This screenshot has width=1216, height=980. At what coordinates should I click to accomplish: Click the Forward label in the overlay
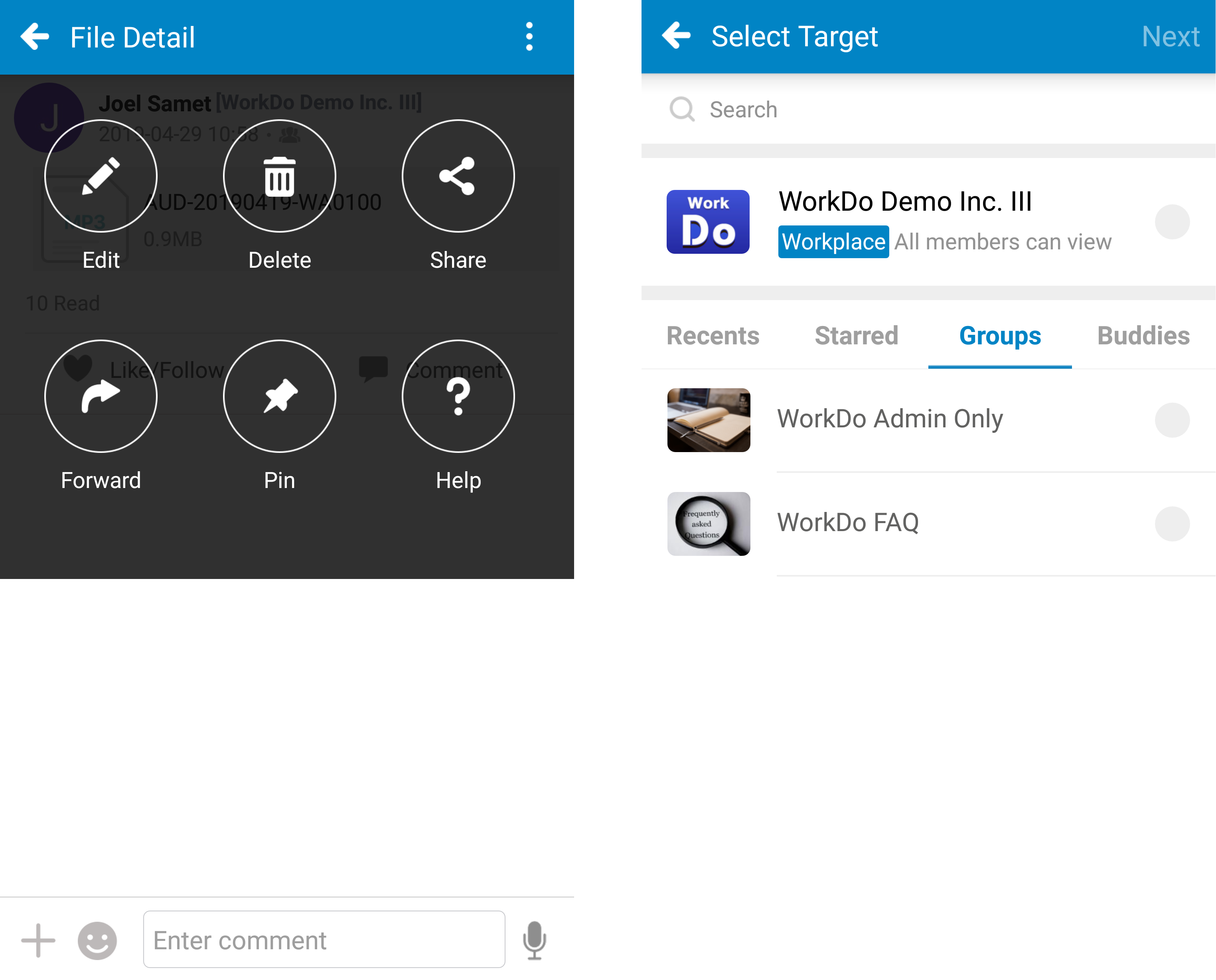click(x=101, y=480)
